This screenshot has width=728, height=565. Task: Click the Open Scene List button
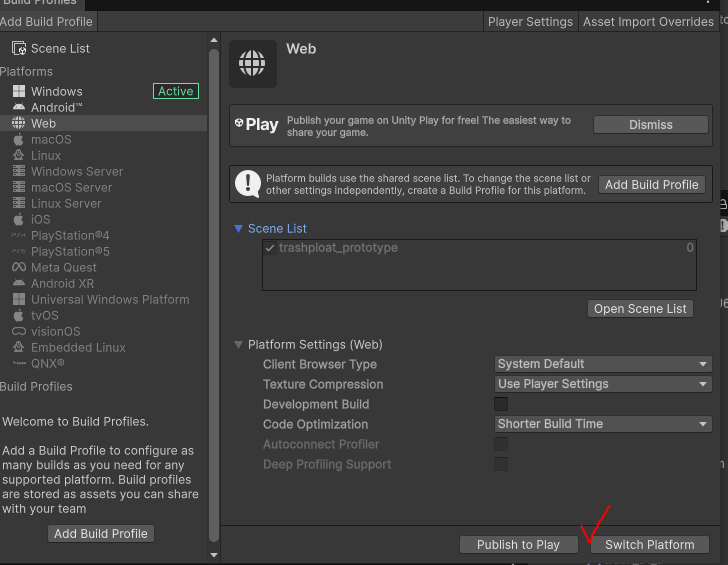[x=640, y=309]
